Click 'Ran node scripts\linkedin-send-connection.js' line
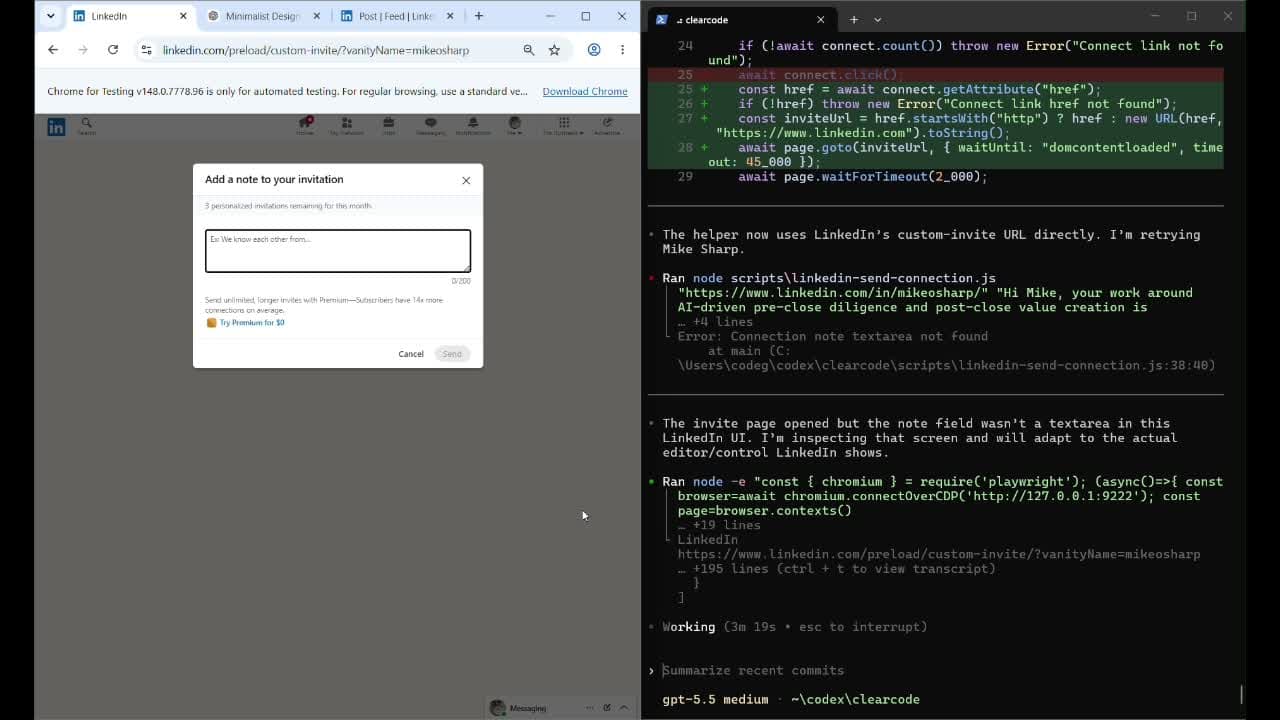This screenshot has width=1280, height=720. tap(829, 278)
